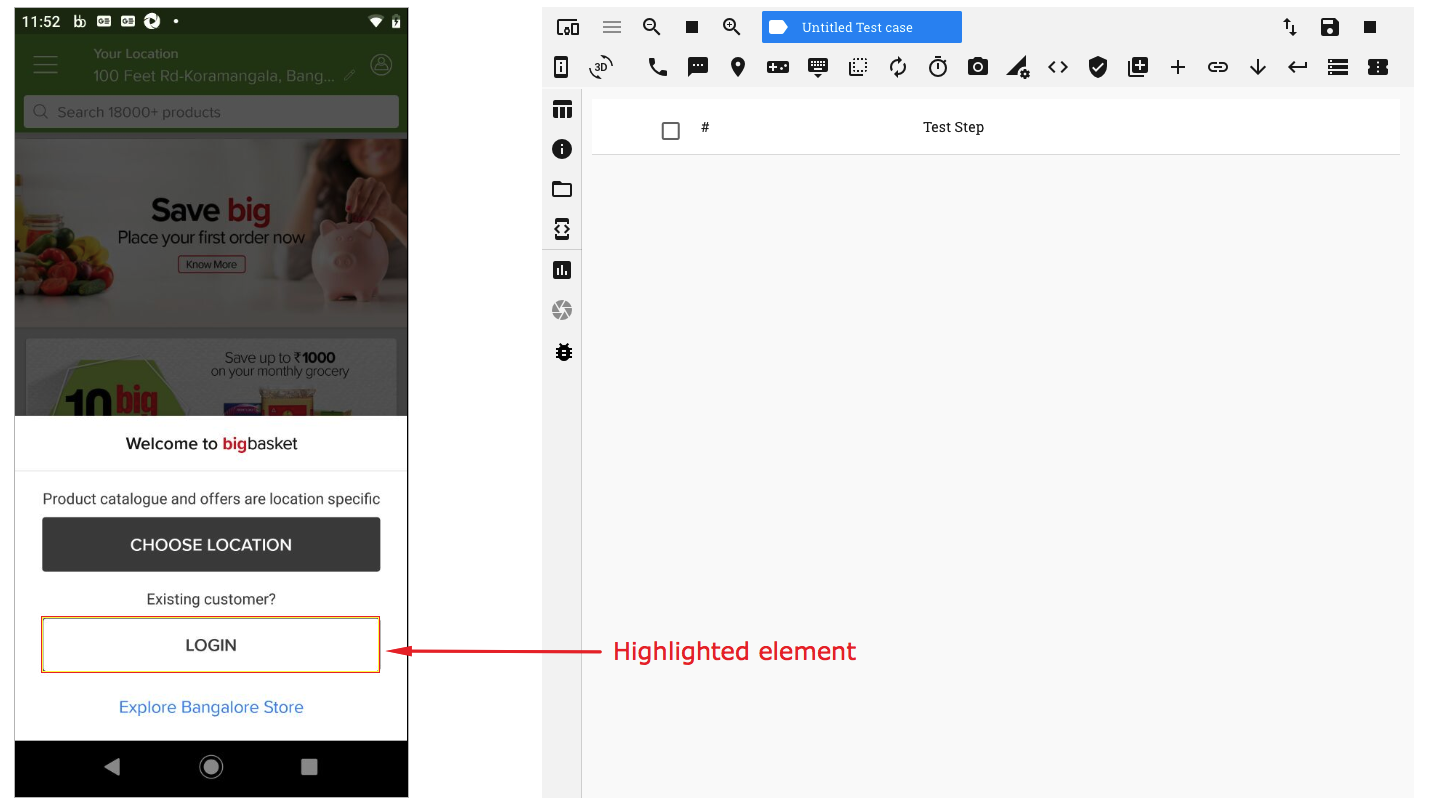This screenshot has height=806, width=1430.
Task: Click the stopwatch timer icon
Action: 938,67
